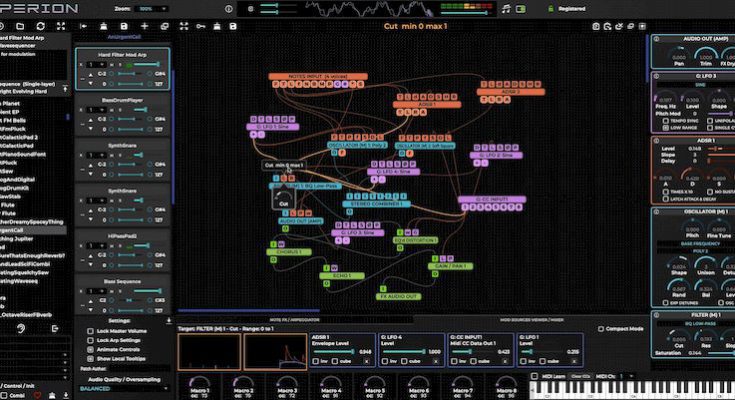Toggle the Compact Mode checkbox
Image resolution: width=735 pixels, height=400 pixels.
[x=600, y=328]
